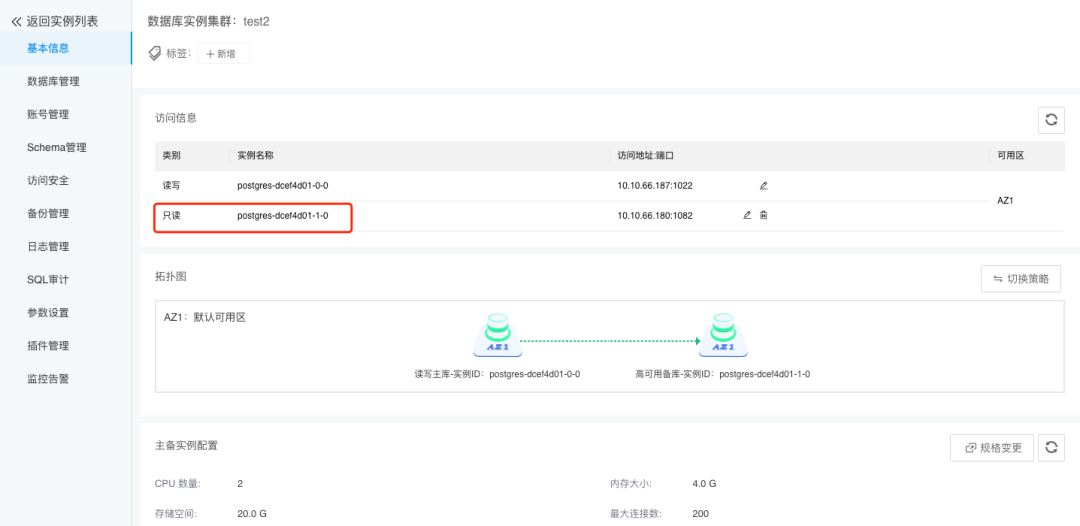This screenshot has height=526, width=1080.
Task: Refresh the 主备实例配置 section
Action: [1051, 448]
